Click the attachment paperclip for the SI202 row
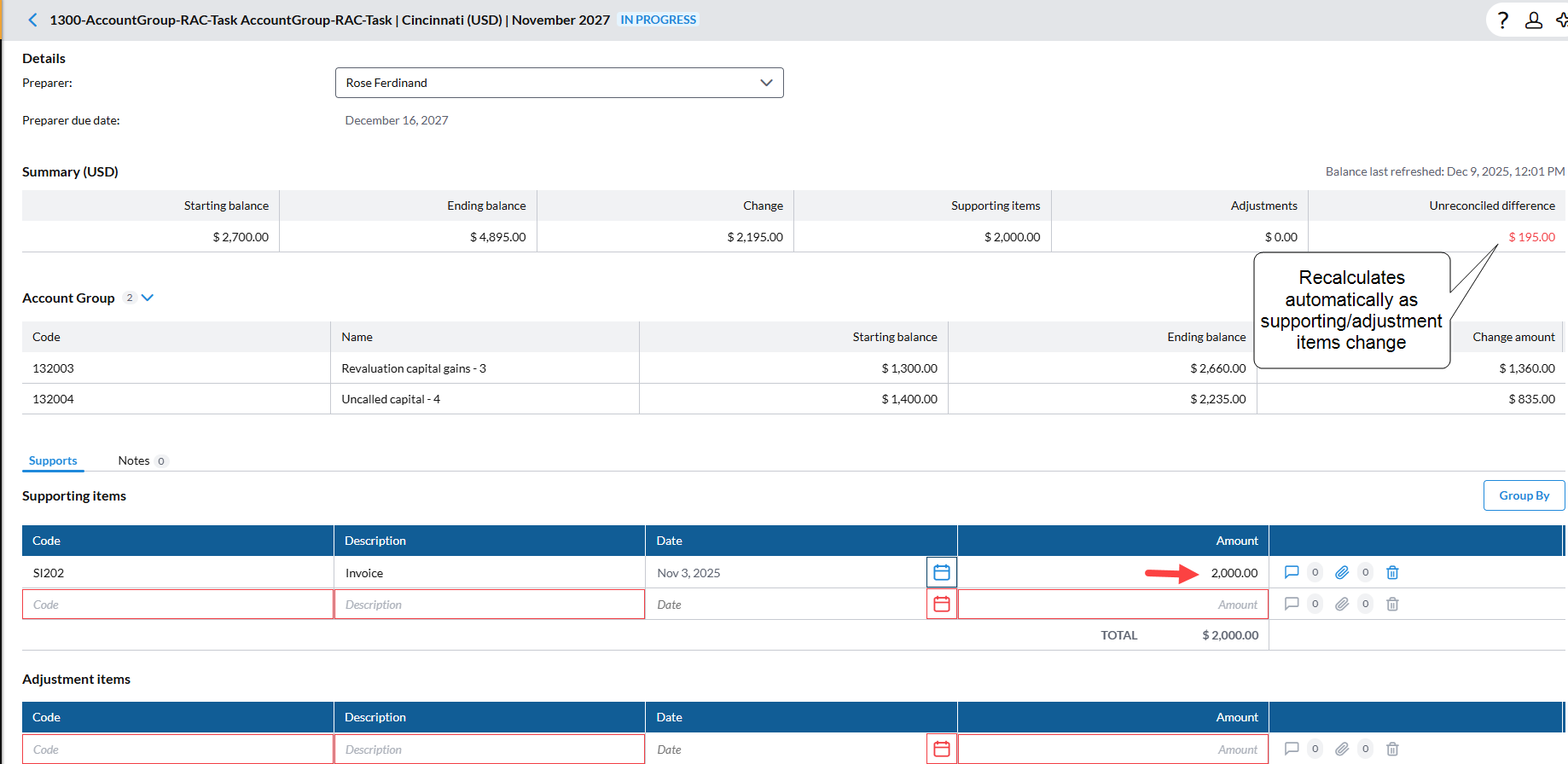Viewport: 1568px width, 764px height. point(1342,572)
